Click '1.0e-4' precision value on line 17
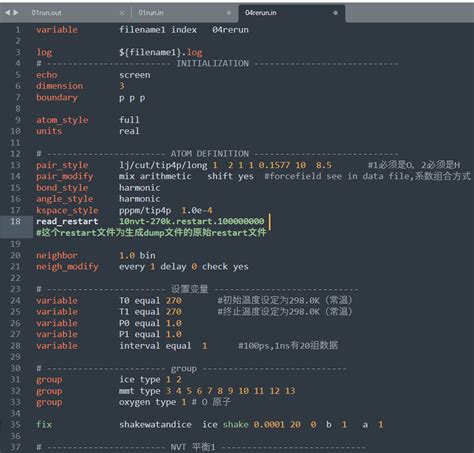The width and height of the screenshot is (474, 453). (x=197, y=210)
